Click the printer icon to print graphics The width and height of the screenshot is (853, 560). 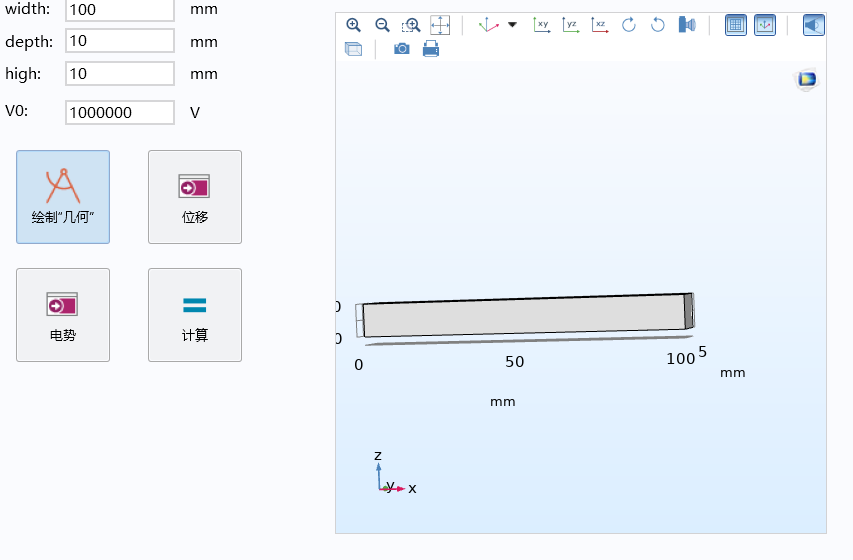pos(431,49)
